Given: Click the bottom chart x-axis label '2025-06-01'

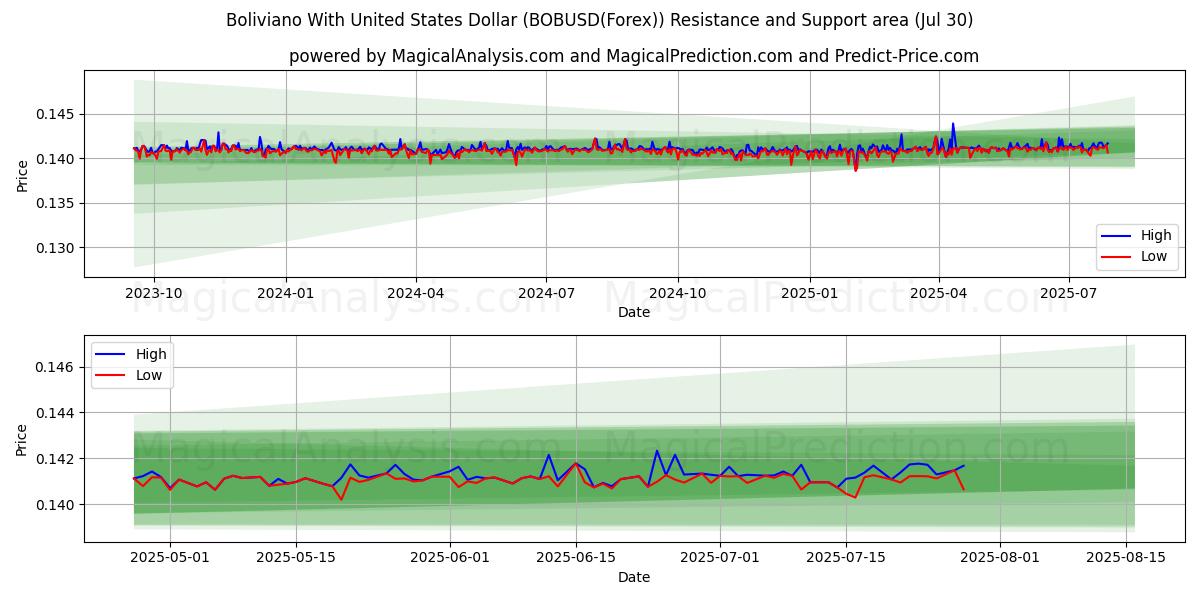Looking at the screenshot, I should click(450, 558).
